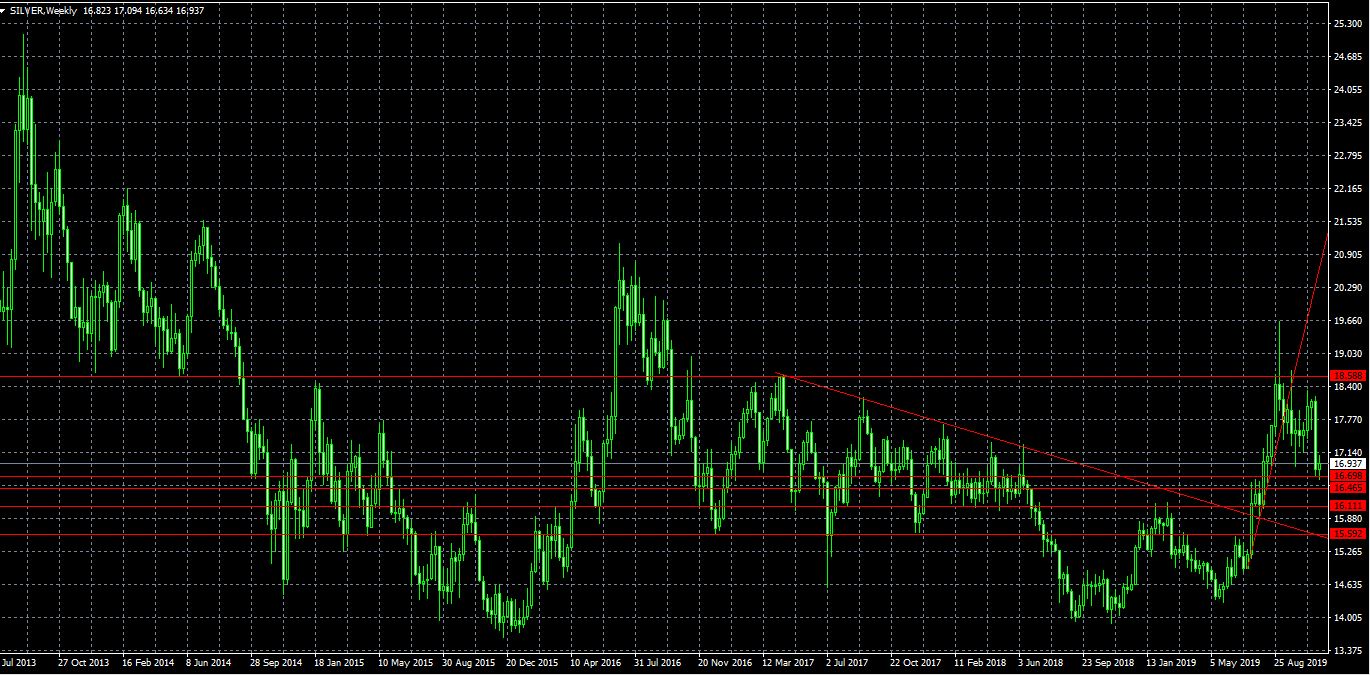The height and width of the screenshot is (675, 1370).
Task: Select the 18.588 red price level tag
Action: point(1348,375)
